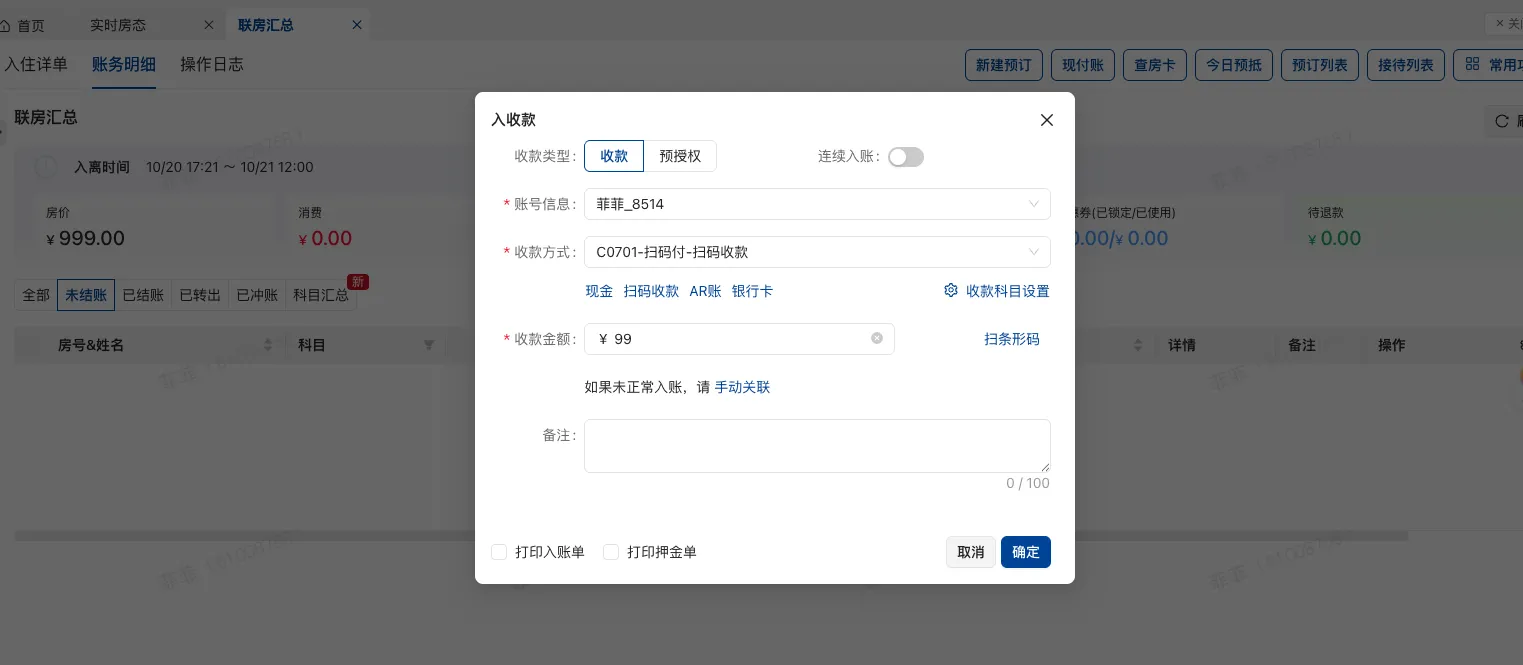Viewport: 1523px width, 665px height.
Task: Click the 首页 home icon
Action: click(10, 24)
